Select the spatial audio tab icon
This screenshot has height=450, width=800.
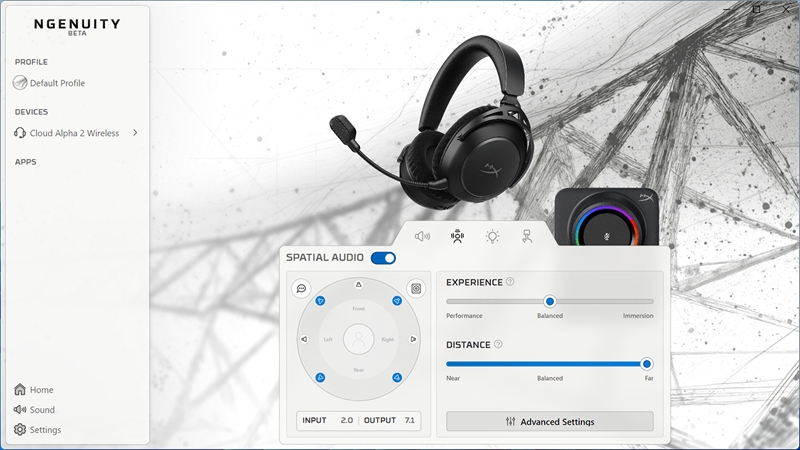tap(457, 237)
